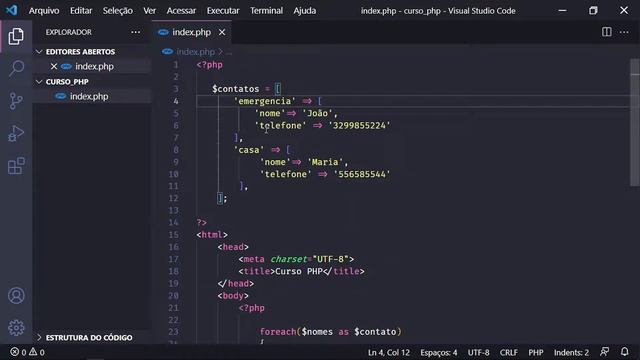Click the 'emergencia' key on line 4

pyautogui.click(x=264, y=101)
